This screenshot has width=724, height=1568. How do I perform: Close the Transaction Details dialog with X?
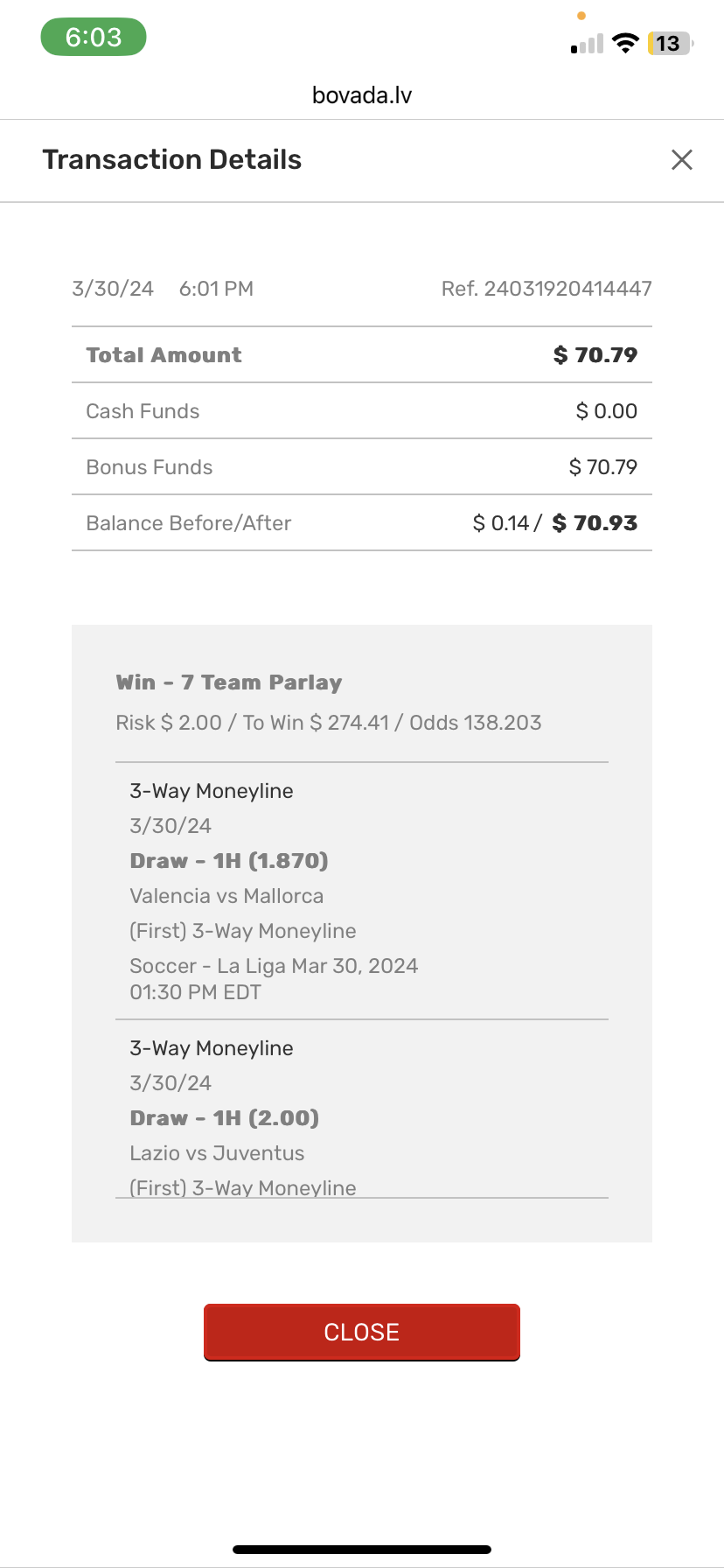(681, 159)
